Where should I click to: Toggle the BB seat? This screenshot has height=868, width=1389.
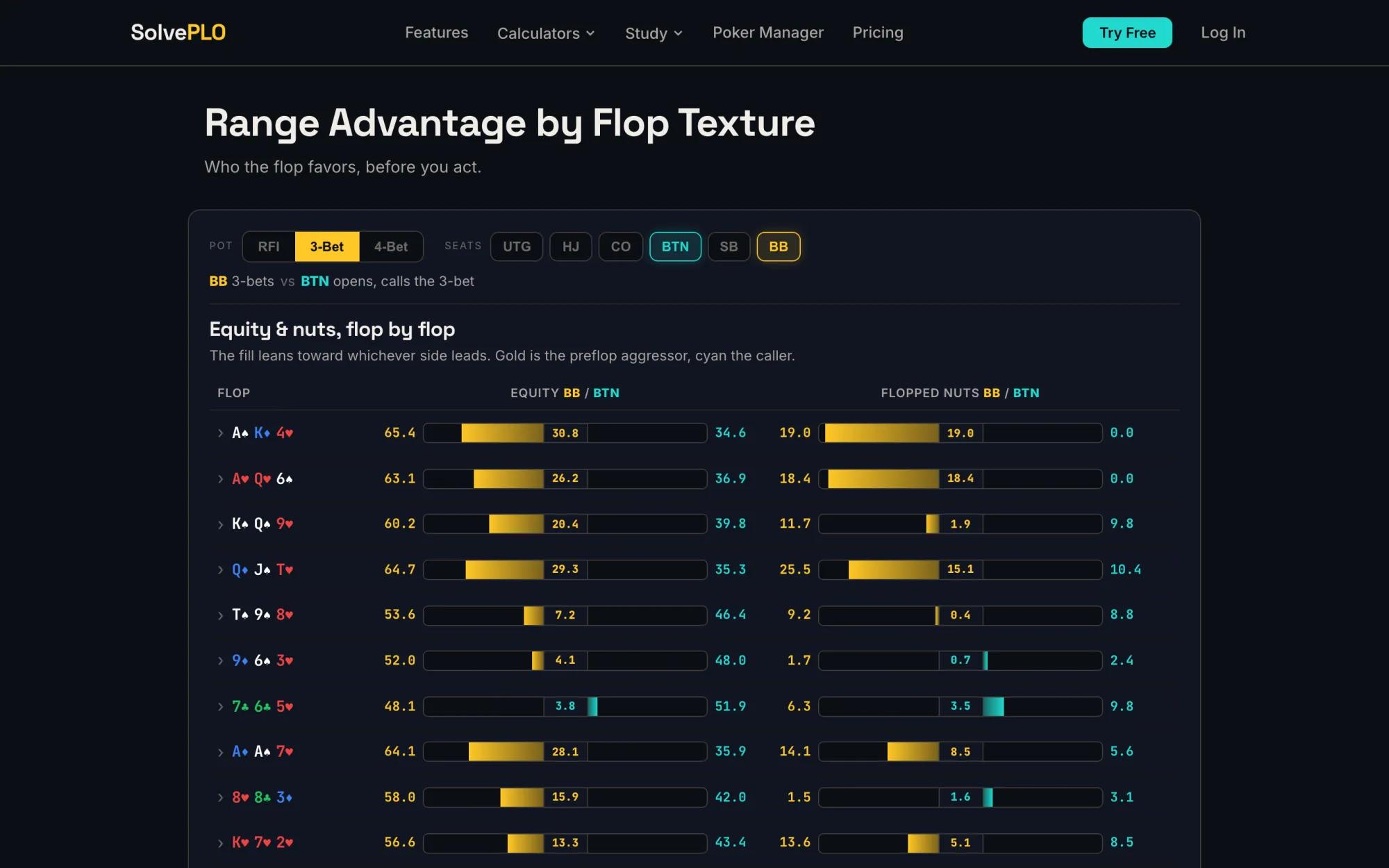779,247
